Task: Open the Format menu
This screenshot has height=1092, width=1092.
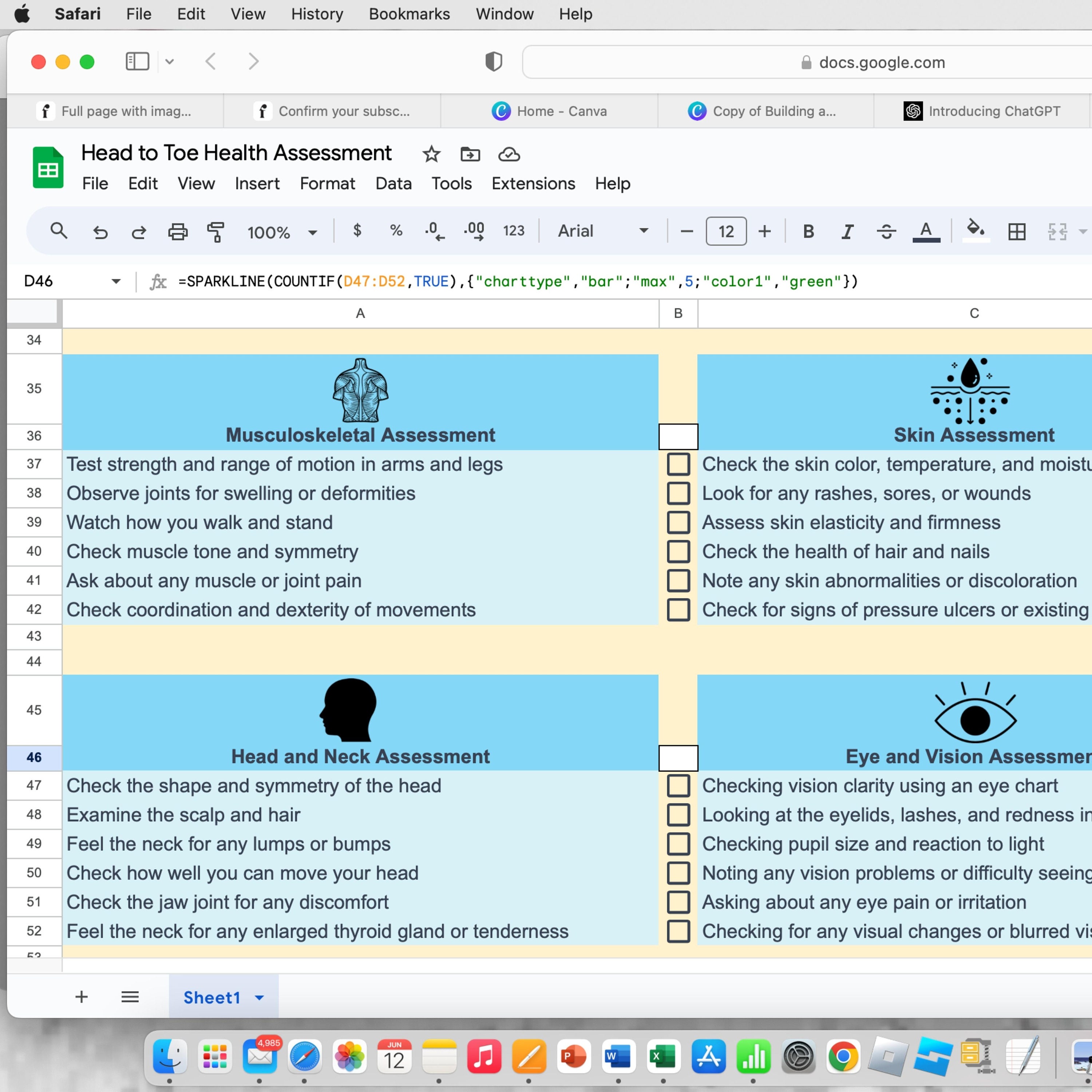Action: pyautogui.click(x=327, y=184)
